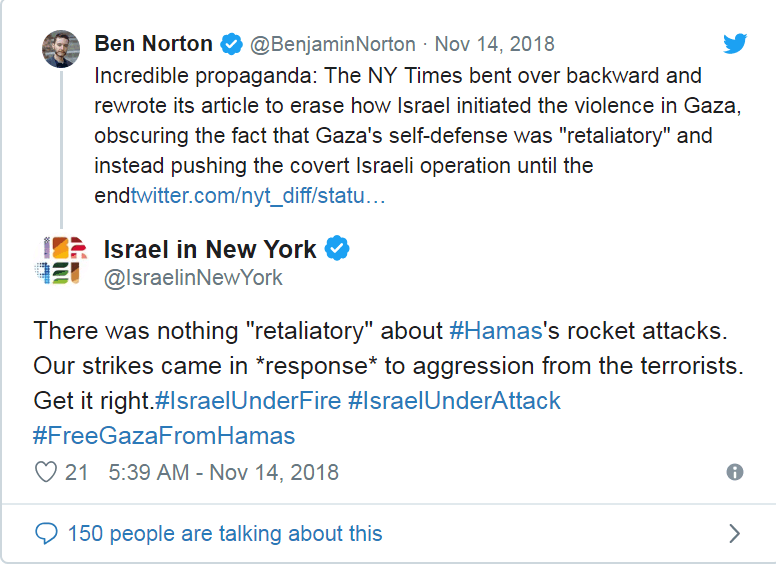
Task: Click the Twitter bird logo
Action: [735, 43]
